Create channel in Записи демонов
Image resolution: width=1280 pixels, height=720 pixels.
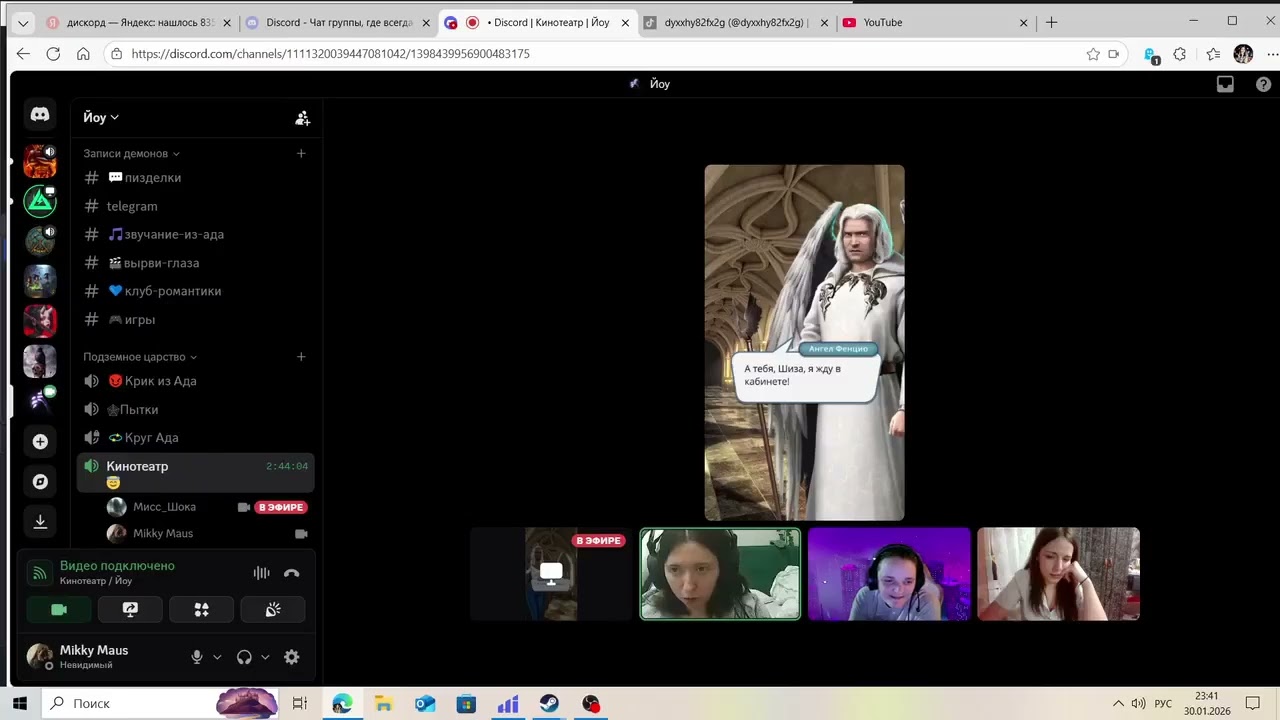pos(301,153)
